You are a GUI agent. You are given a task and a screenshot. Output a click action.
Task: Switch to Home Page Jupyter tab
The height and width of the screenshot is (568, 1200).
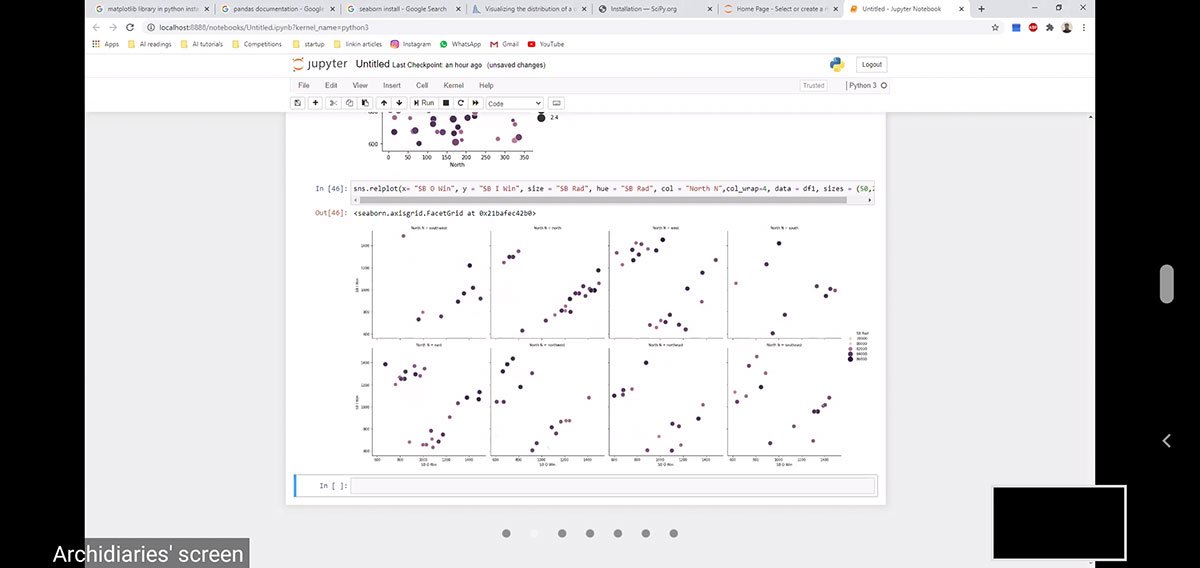779,9
